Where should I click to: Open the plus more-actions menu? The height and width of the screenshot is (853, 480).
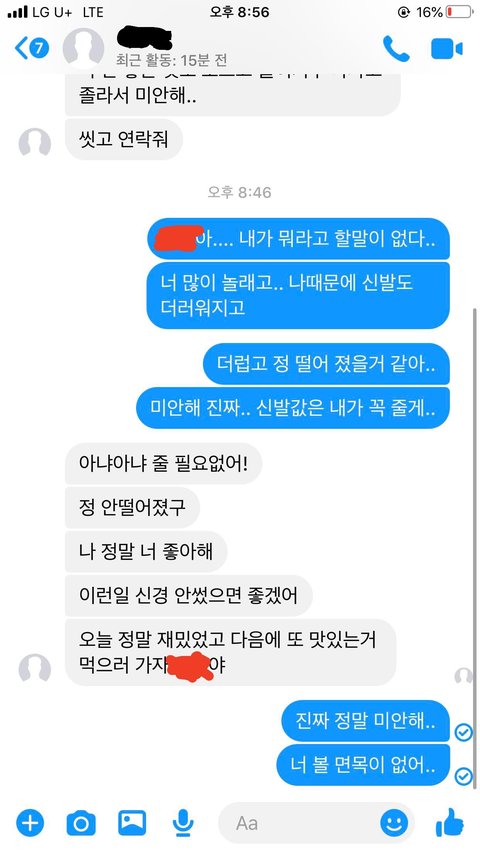tap(30, 822)
